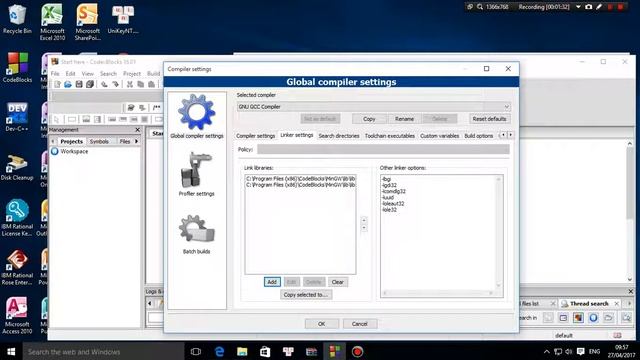640x360 pixels.
Task: Click Add button under Link libraries
Action: (x=272, y=282)
